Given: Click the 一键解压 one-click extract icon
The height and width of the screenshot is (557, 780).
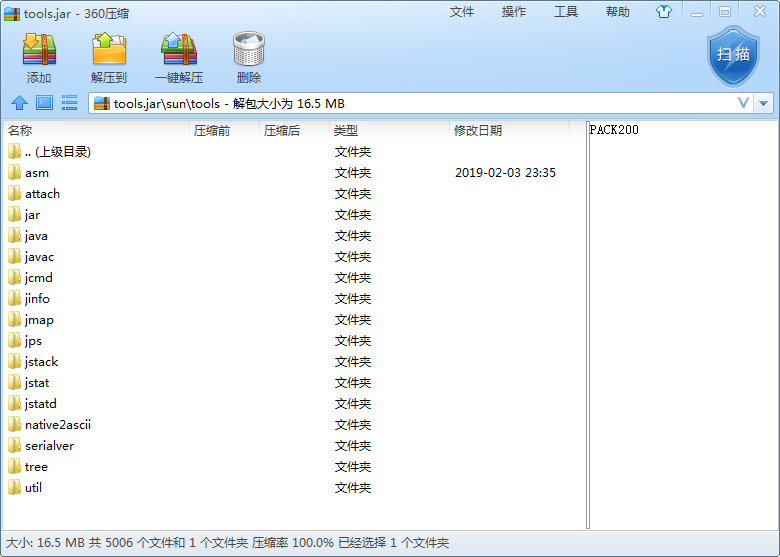Looking at the screenshot, I should pyautogui.click(x=179, y=57).
